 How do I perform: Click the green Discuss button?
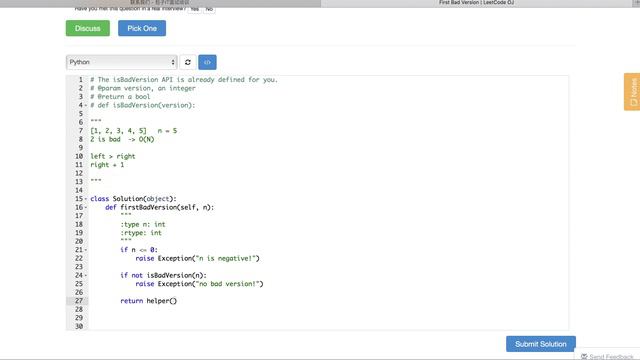tap(88, 28)
